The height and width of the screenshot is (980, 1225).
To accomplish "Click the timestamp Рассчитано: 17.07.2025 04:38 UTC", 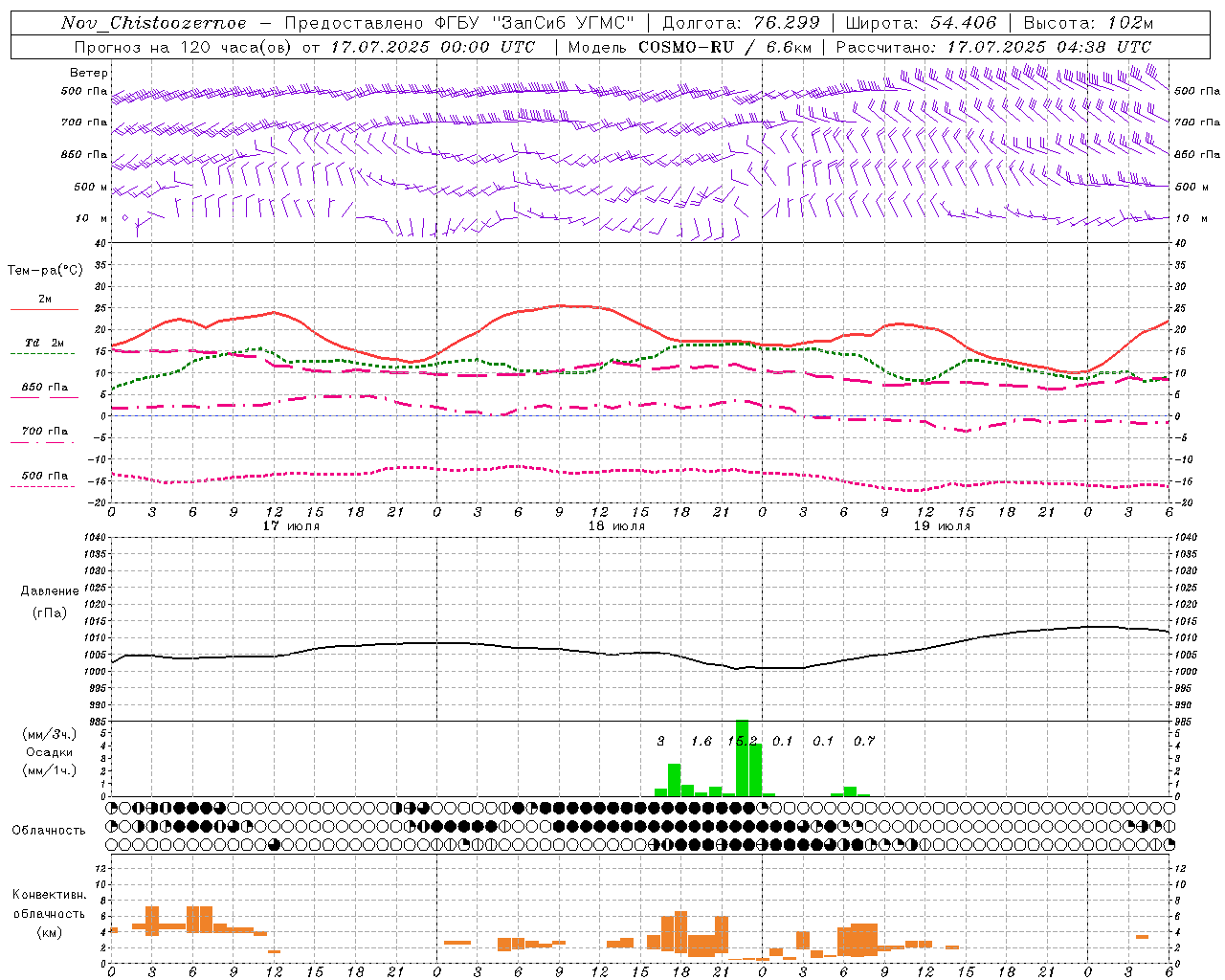I will [993, 47].
